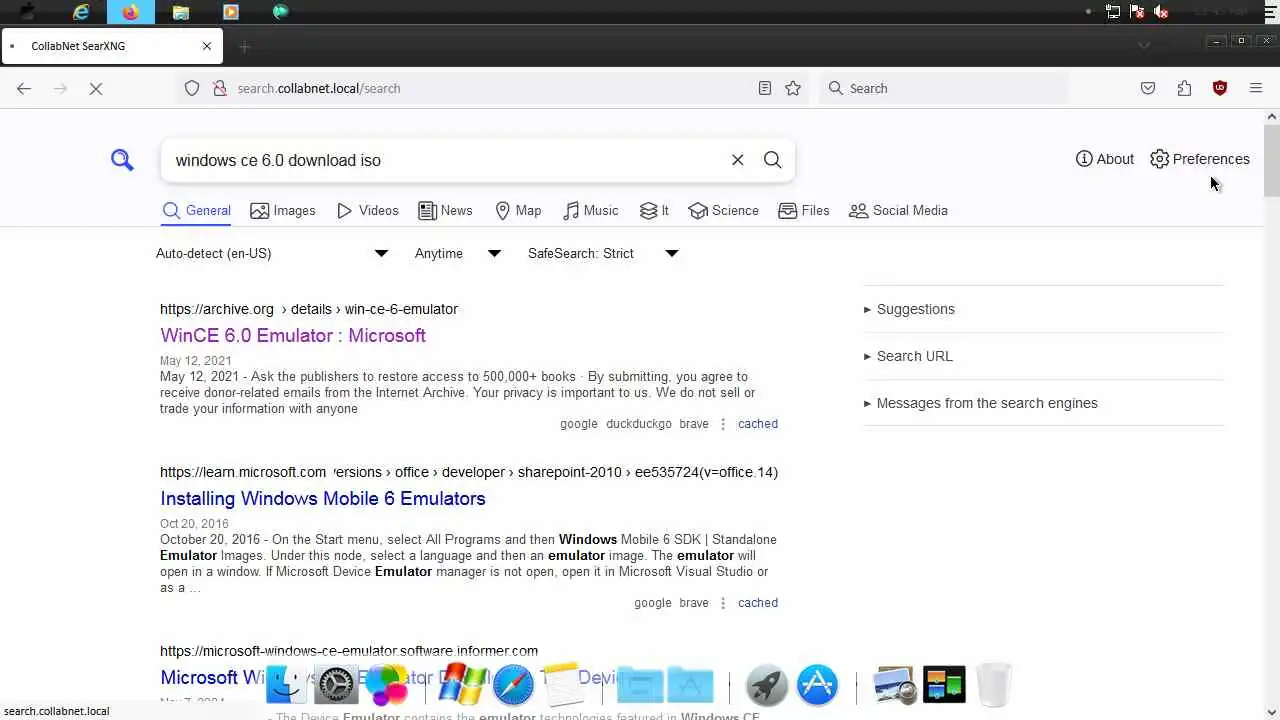Viewport: 1280px width, 720px height.
Task: Switch to the Social Media category
Action: click(x=898, y=211)
